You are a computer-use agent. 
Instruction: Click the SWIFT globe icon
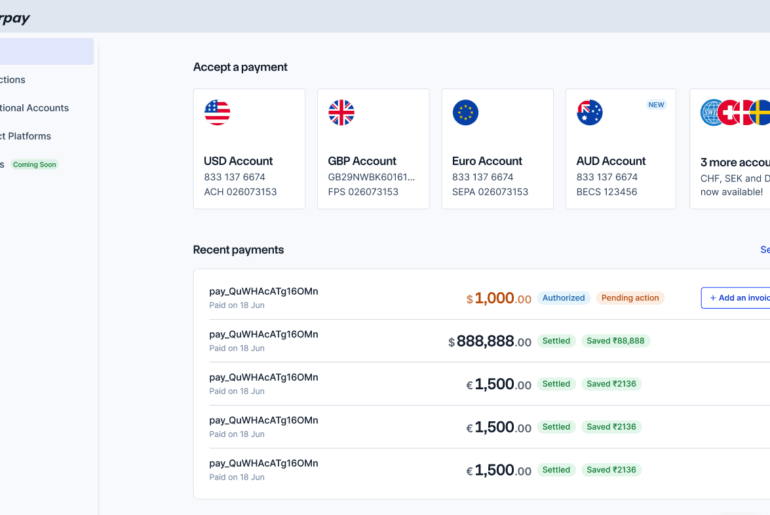712,113
